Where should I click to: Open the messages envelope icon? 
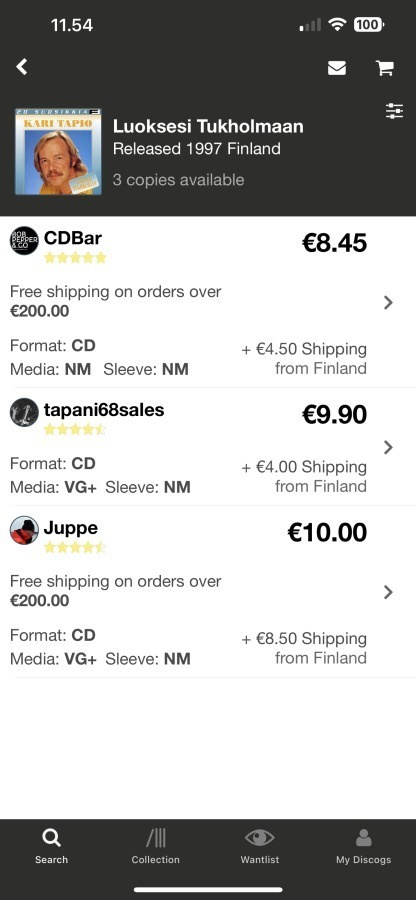click(337, 68)
